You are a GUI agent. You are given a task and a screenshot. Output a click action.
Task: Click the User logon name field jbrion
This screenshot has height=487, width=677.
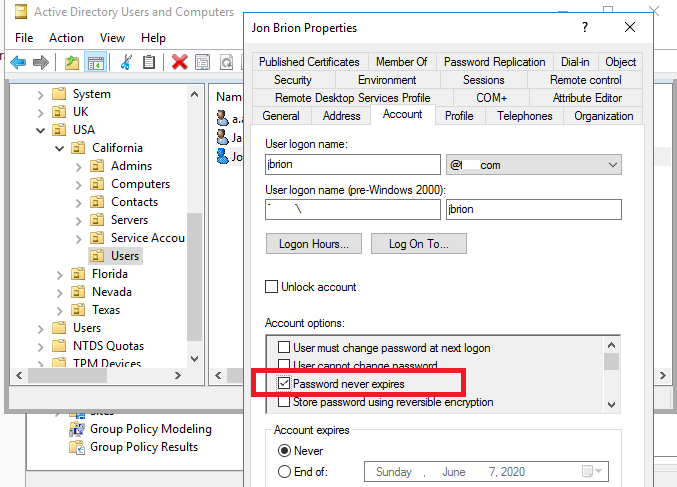coord(353,164)
